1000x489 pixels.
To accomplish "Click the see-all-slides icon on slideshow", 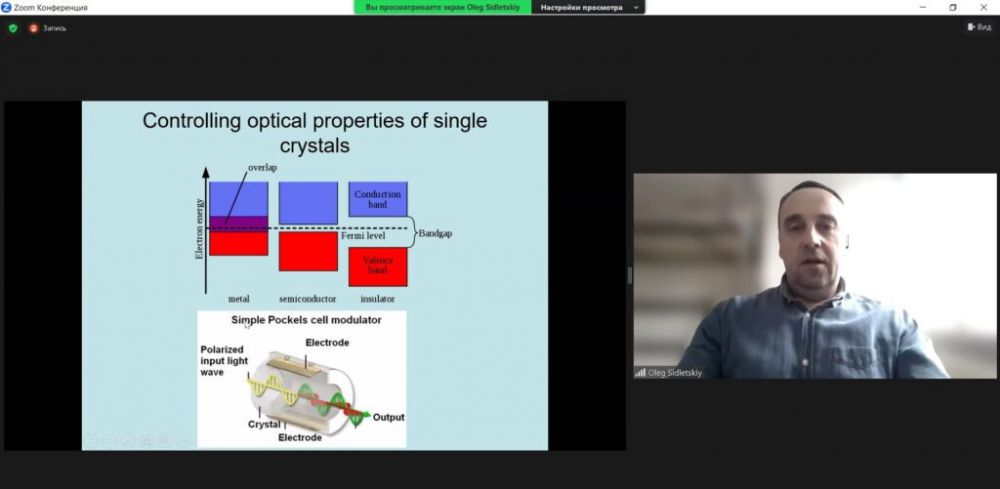I will pyautogui.click(x=147, y=439).
